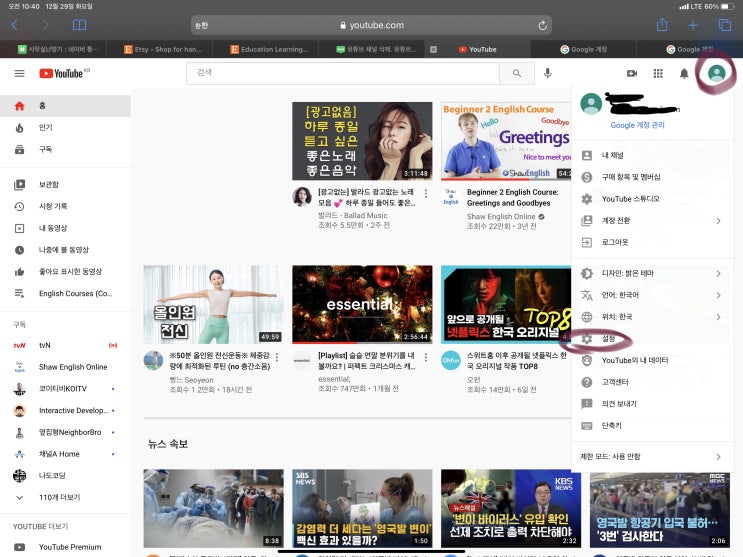Open 인기 trending in the sidebar

pyautogui.click(x=65, y=128)
